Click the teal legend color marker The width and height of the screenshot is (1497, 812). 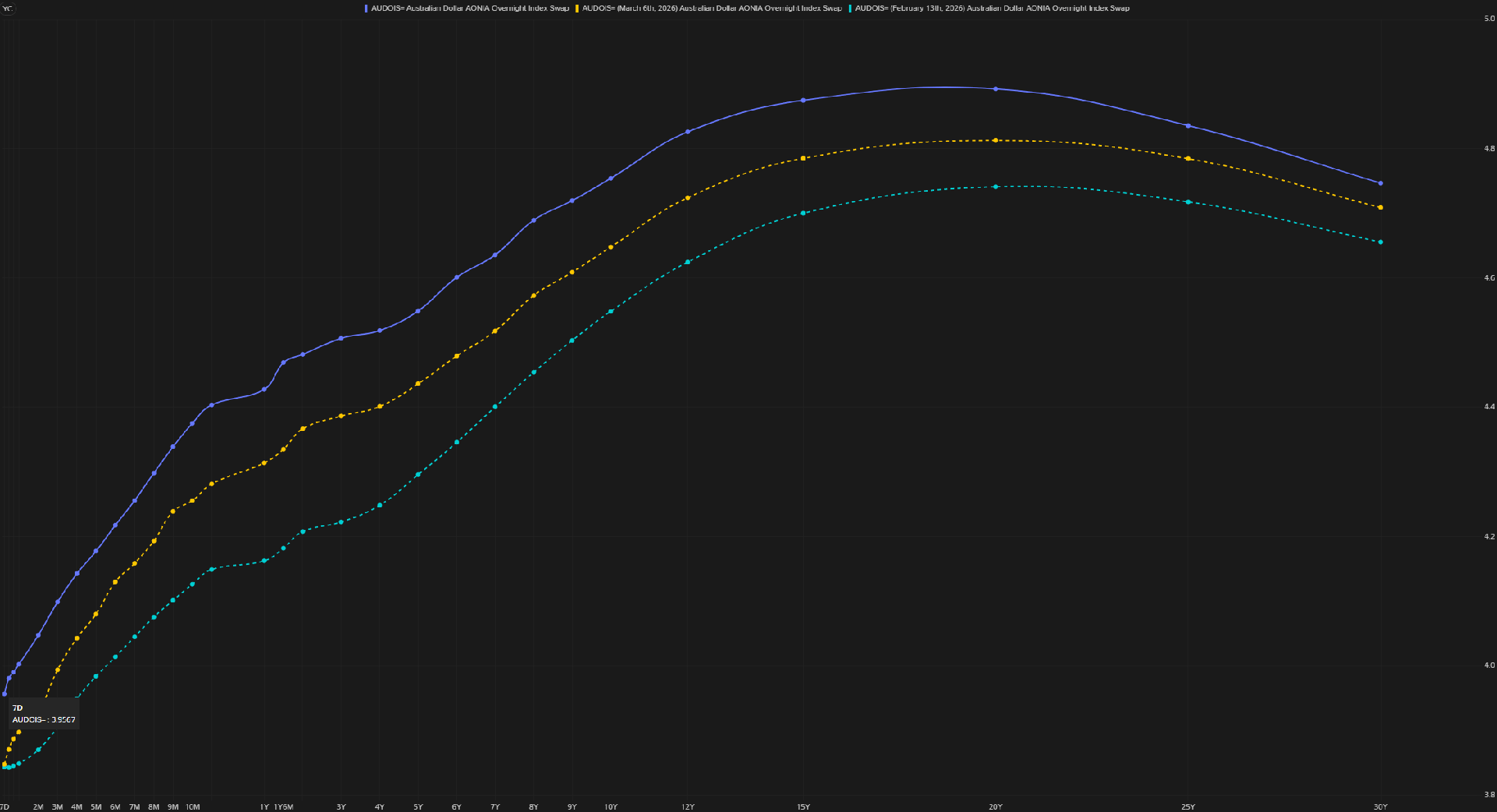pyautogui.click(x=850, y=9)
